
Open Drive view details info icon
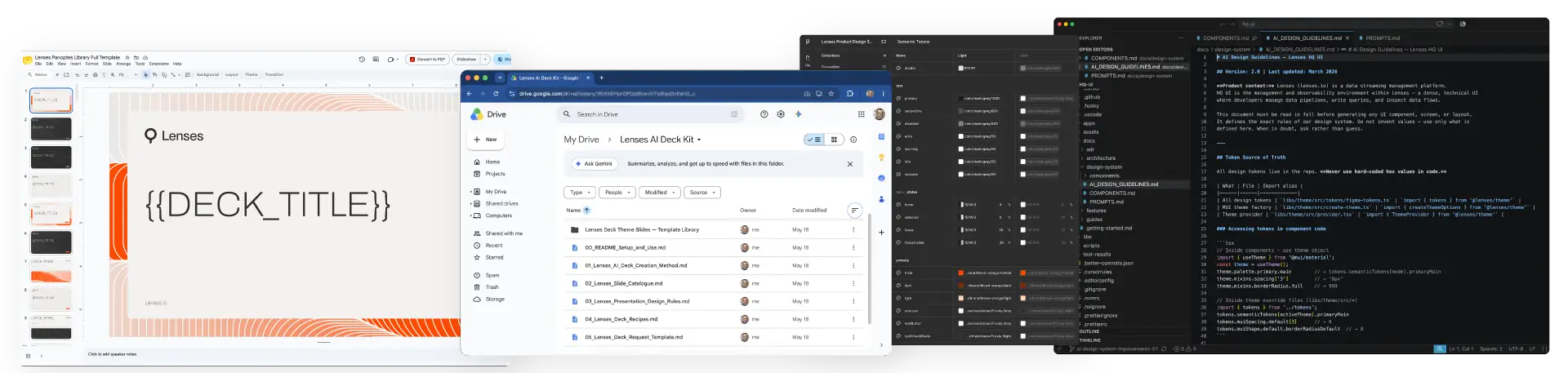tap(853, 140)
